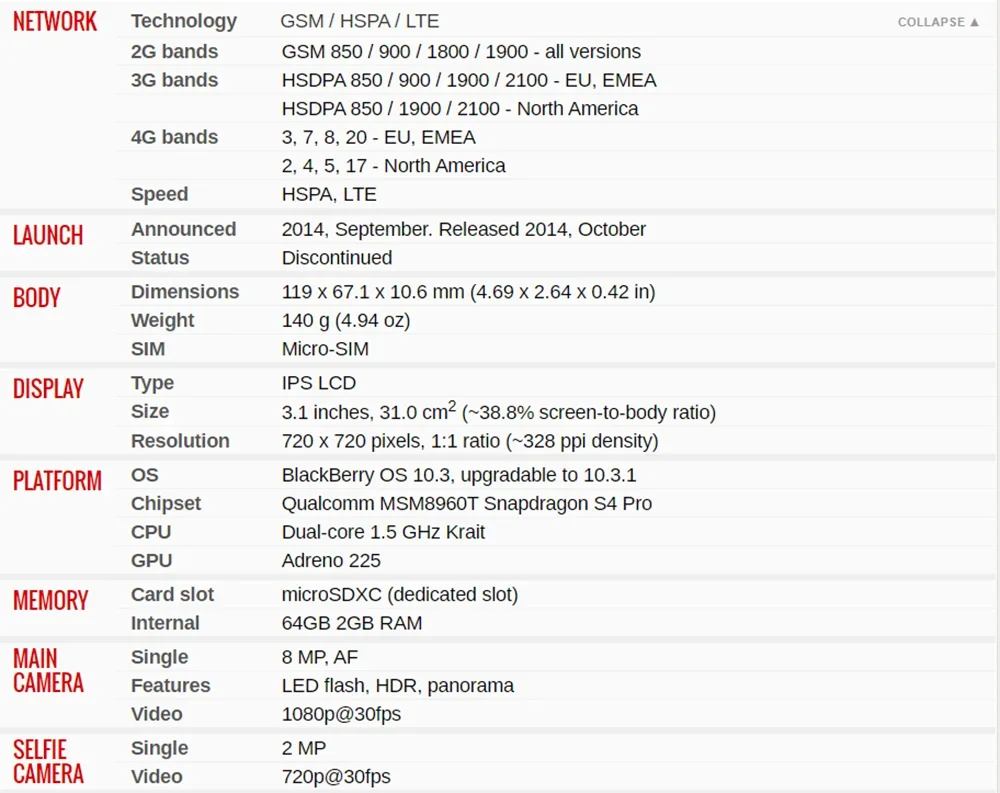The width and height of the screenshot is (1000, 793).
Task: Select the display Resolution label
Action: 180,441
